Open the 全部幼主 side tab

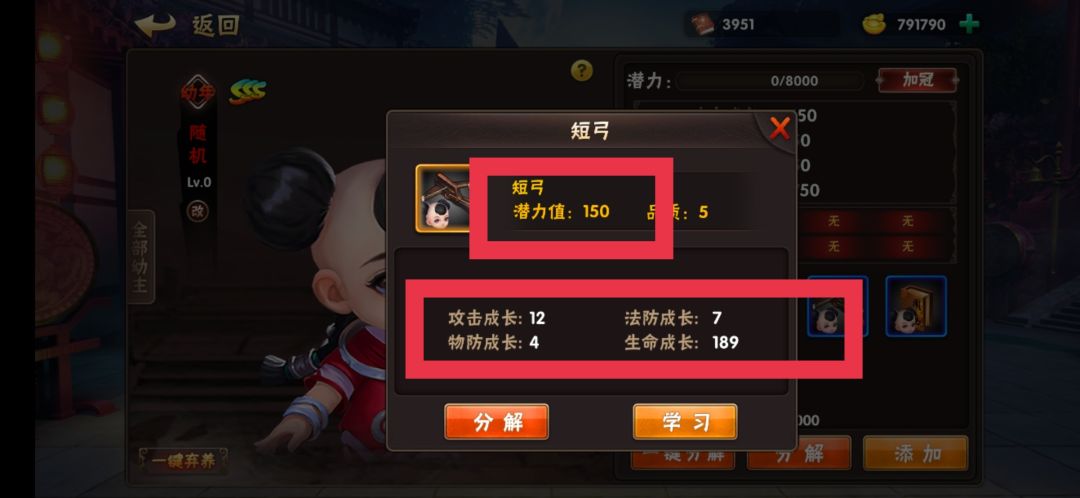coord(141,257)
